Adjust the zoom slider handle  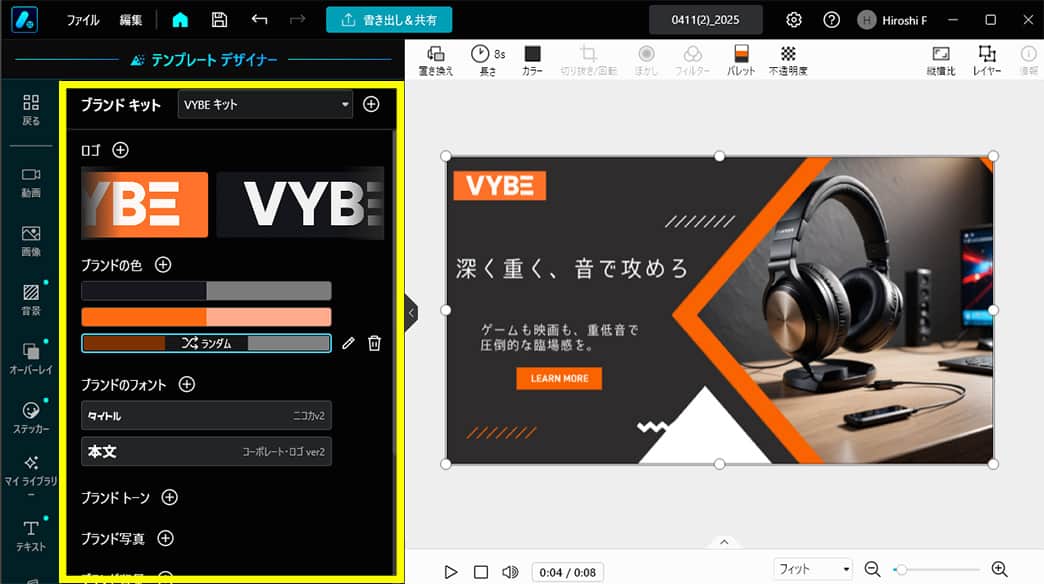pos(900,569)
